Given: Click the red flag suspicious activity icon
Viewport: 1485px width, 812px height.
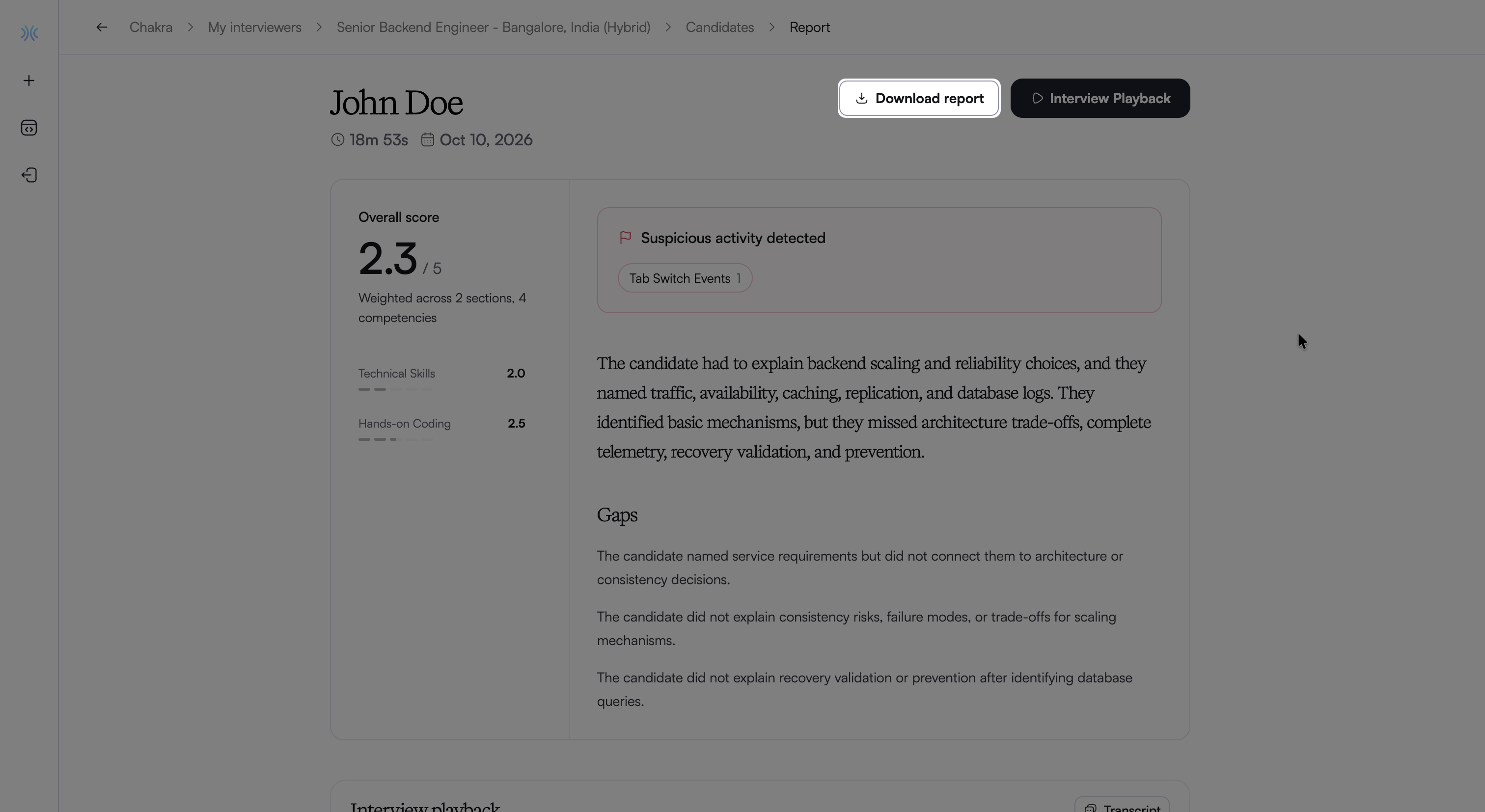Looking at the screenshot, I should point(626,238).
